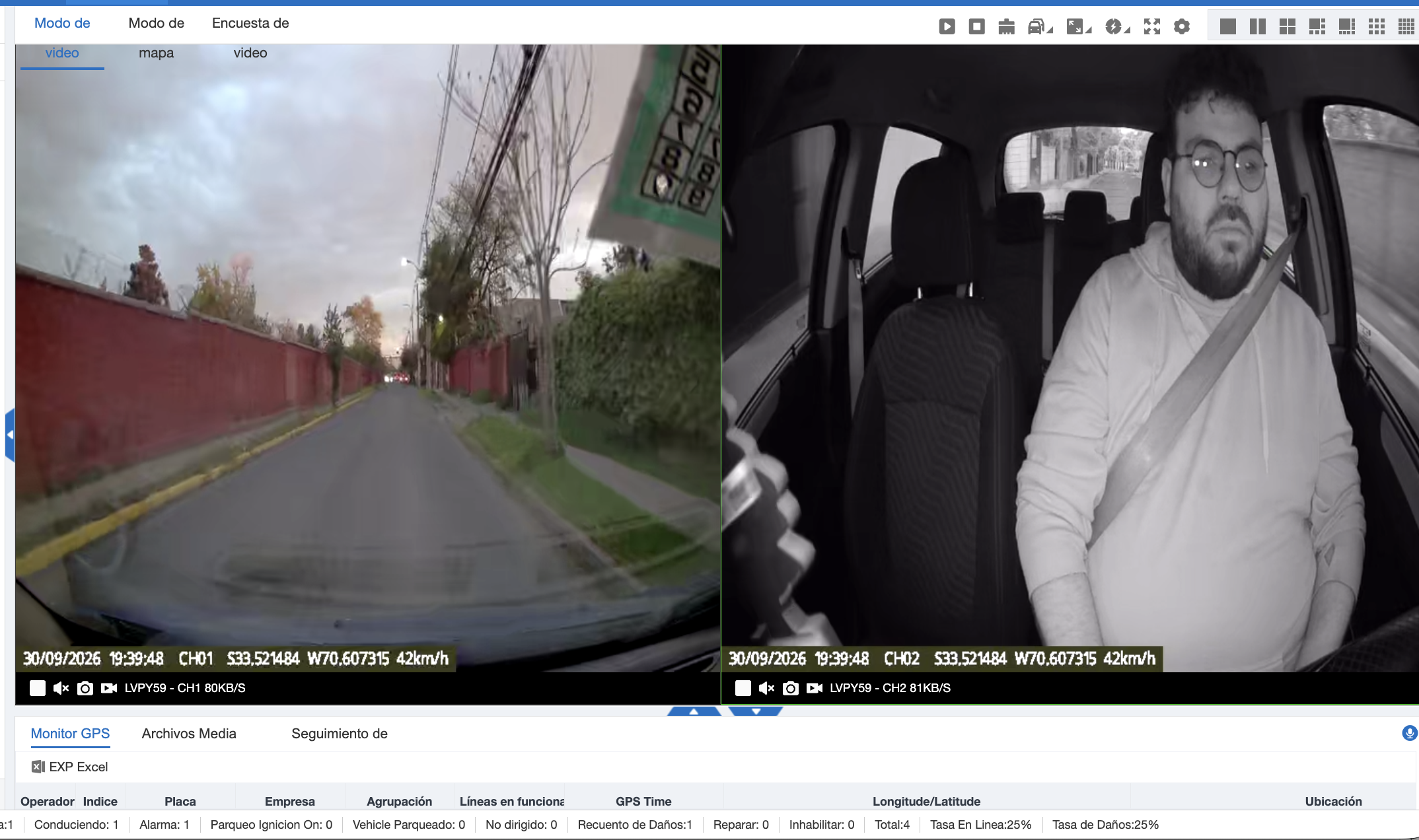Start recording the CH2 feed

(815, 688)
